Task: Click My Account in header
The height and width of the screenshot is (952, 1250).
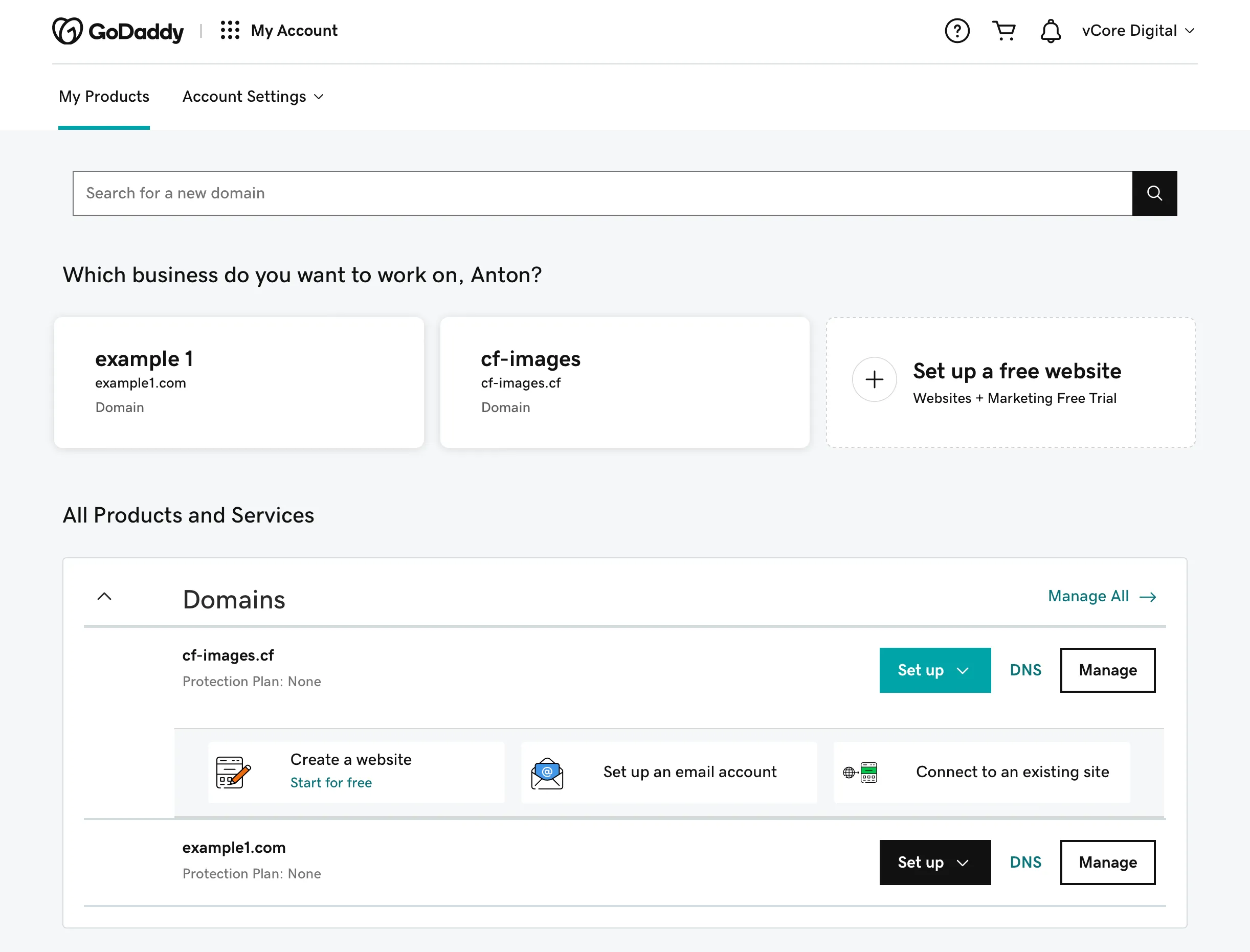Action: point(294,31)
